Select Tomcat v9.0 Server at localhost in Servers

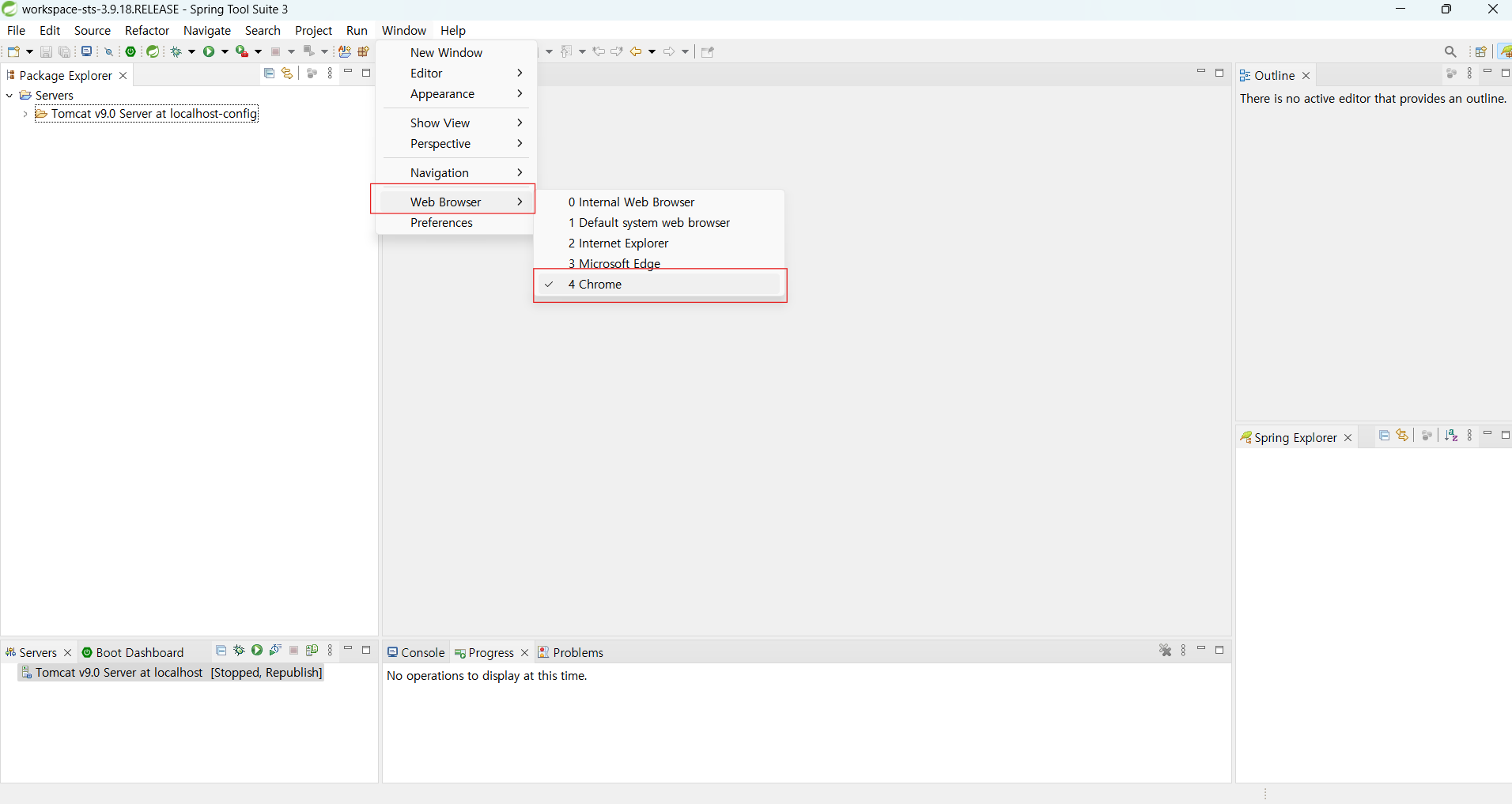pyautogui.click(x=171, y=673)
